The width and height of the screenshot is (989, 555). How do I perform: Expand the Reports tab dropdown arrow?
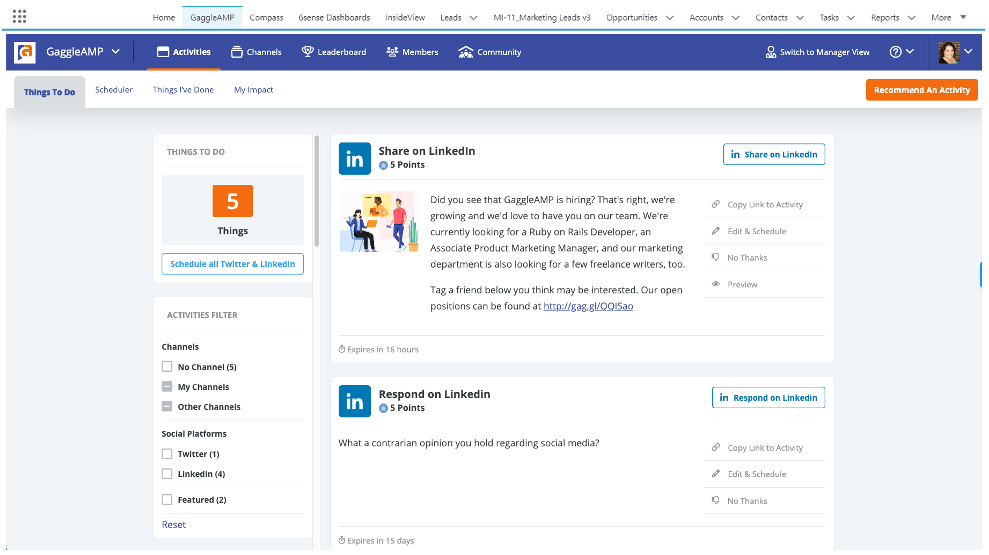[911, 18]
